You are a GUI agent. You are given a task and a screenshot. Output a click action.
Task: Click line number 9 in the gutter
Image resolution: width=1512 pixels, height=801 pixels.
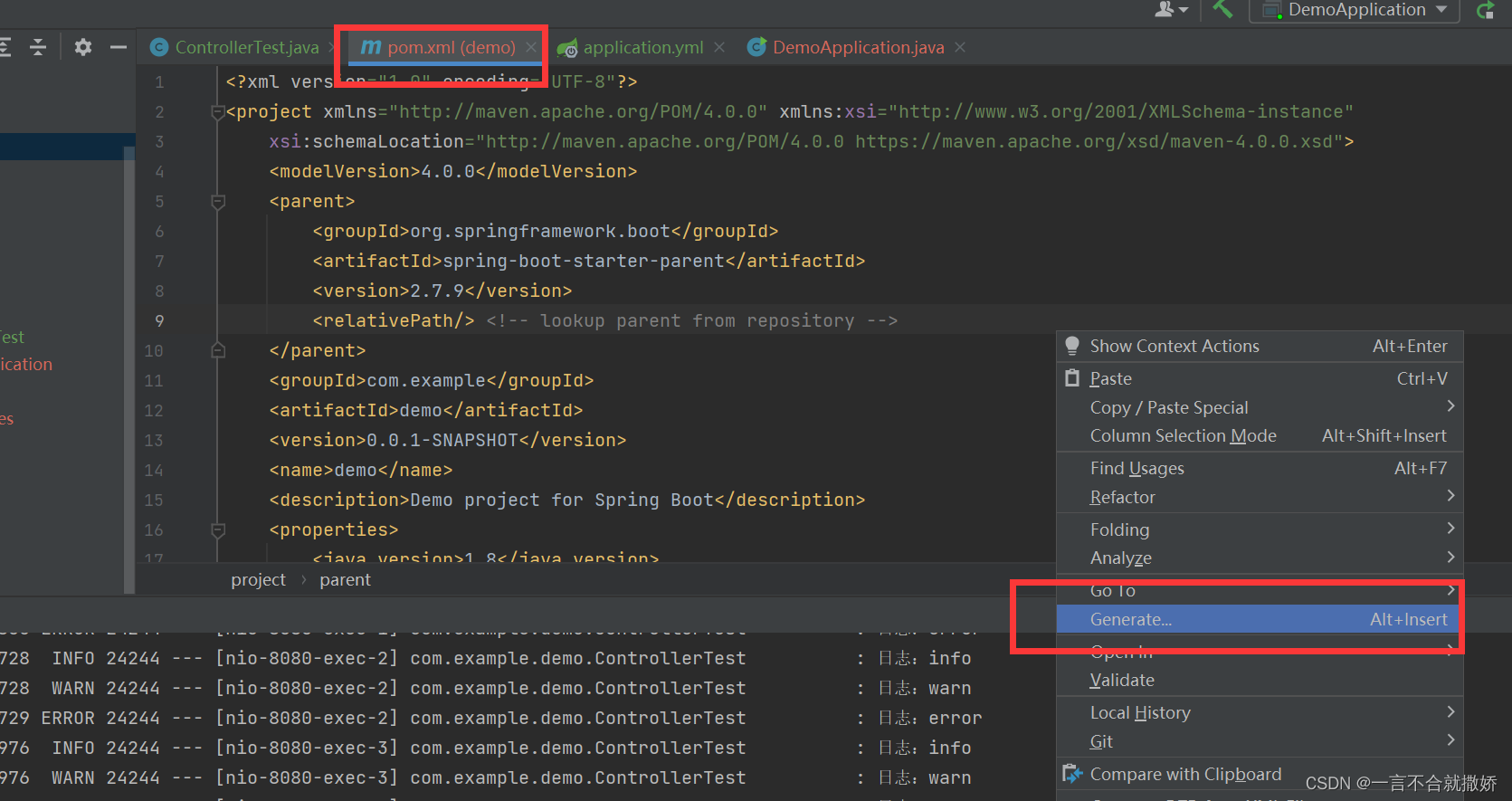pyautogui.click(x=159, y=320)
